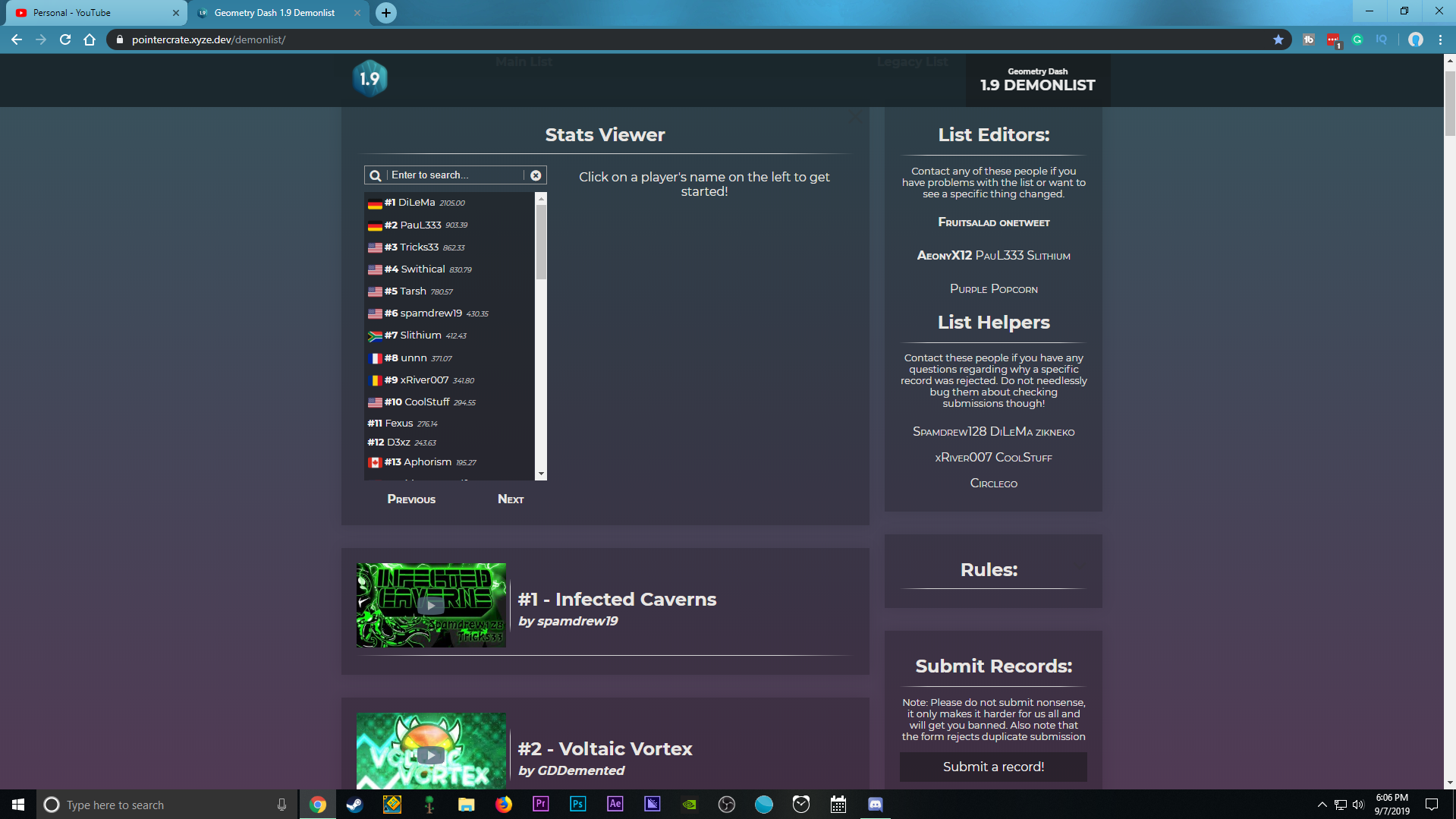
Task: Click the Geometry Dash 1.9 DEMONLIST header button
Action: tap(1038, 80)
